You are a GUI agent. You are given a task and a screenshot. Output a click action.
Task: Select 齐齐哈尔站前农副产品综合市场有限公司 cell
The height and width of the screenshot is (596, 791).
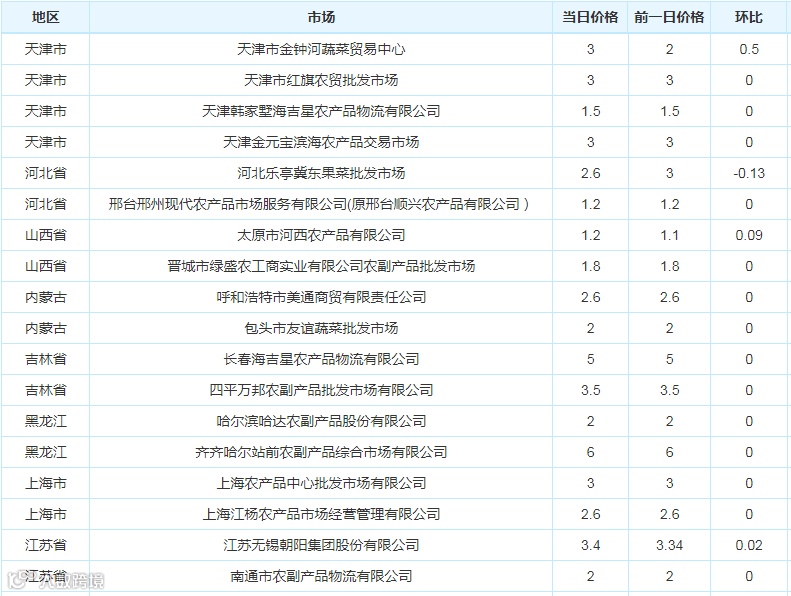coord(321,452)
